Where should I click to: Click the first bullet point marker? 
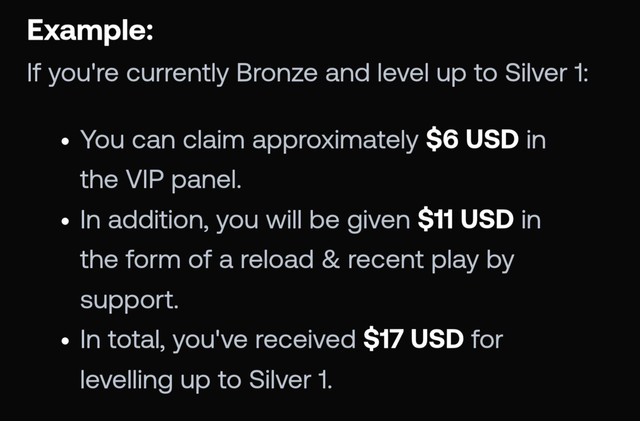(x=65, y=142)
